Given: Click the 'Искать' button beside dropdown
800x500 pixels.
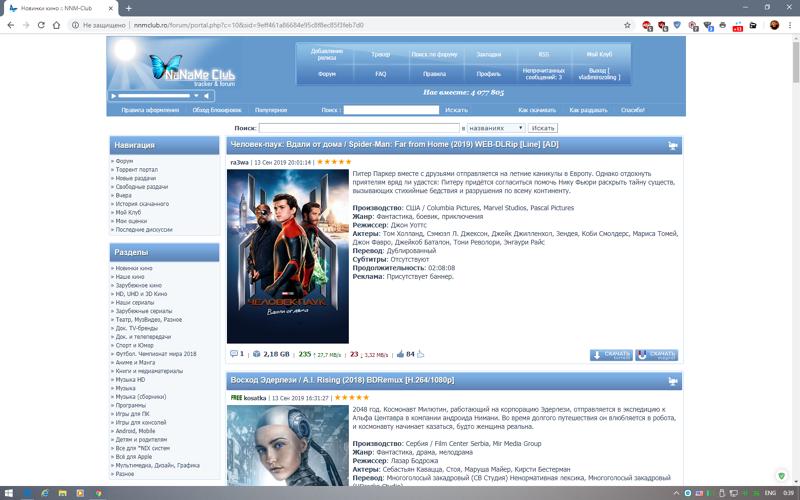Looking at the screenshot, I should 543,128.
